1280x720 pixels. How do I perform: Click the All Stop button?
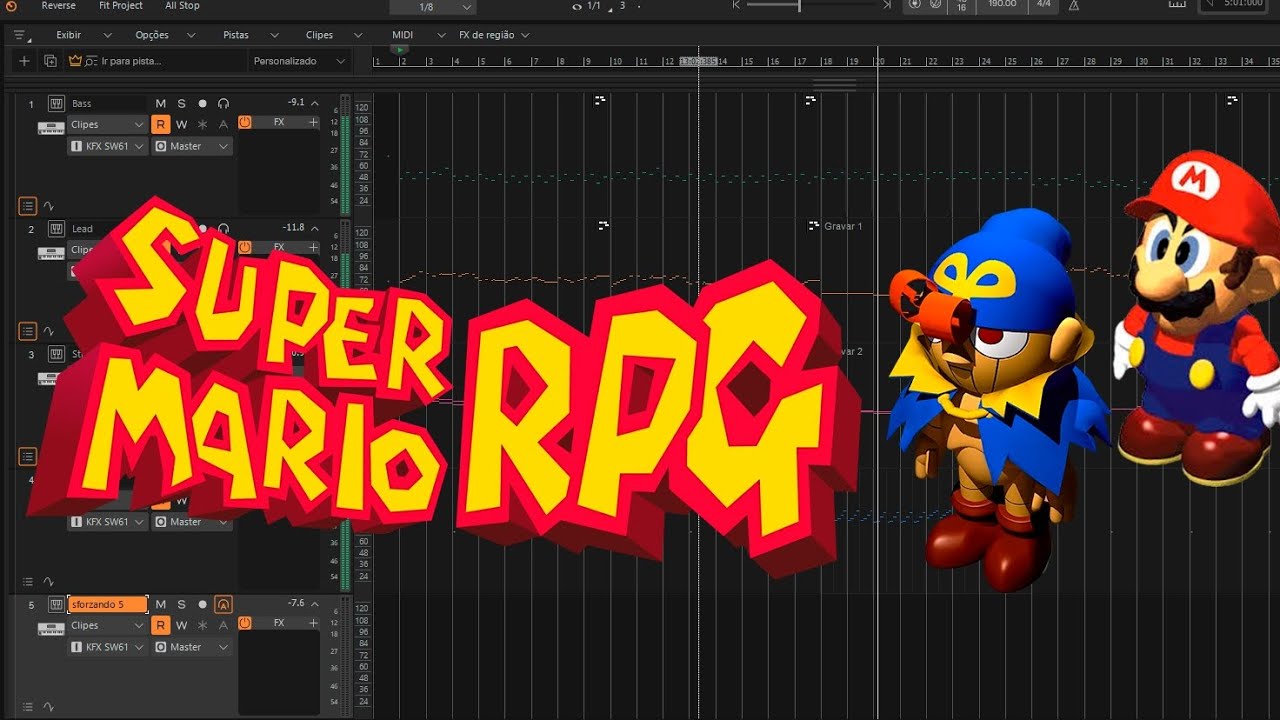(182, 6)
